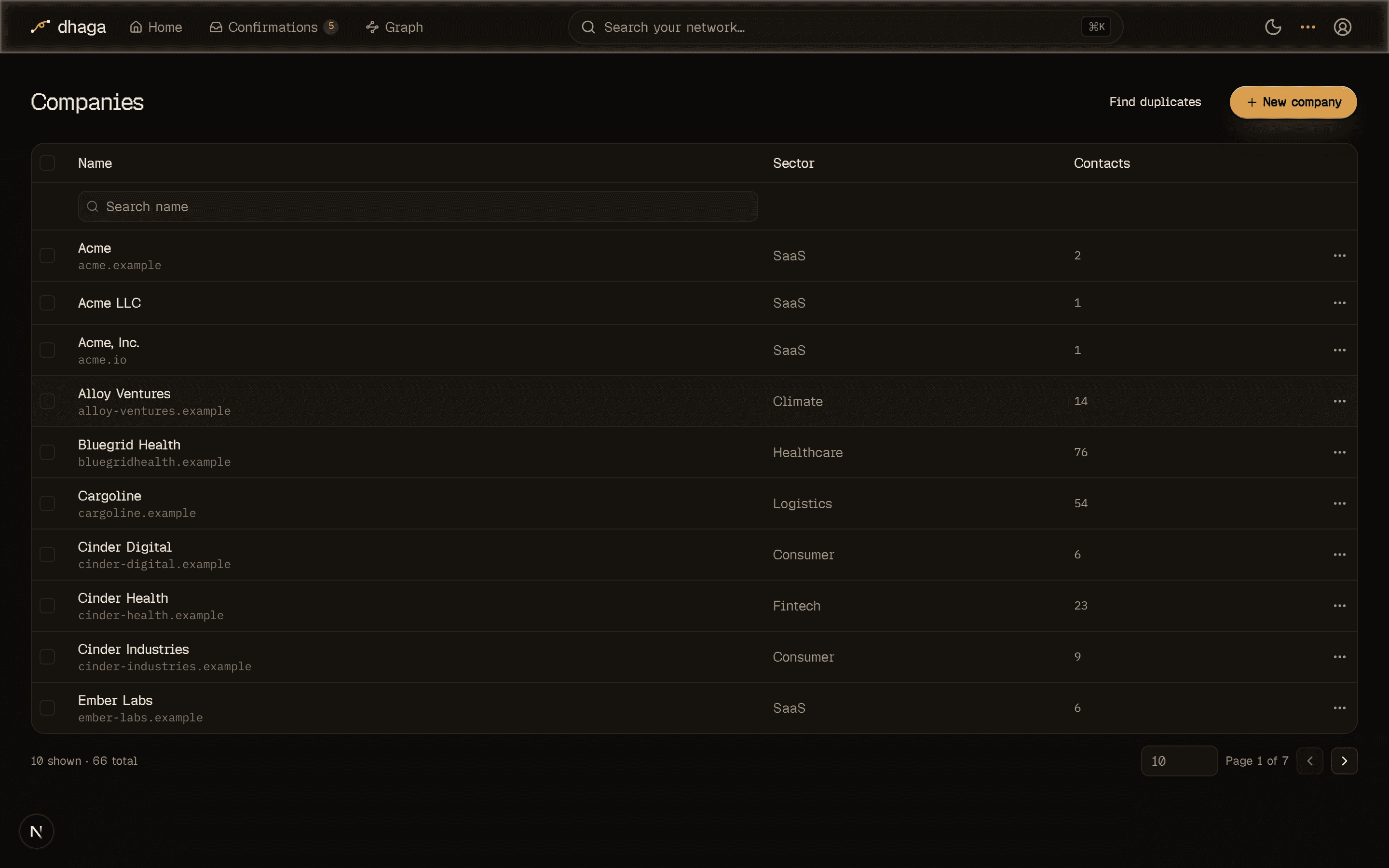Click the 10 shown · 66 total text

84,760
